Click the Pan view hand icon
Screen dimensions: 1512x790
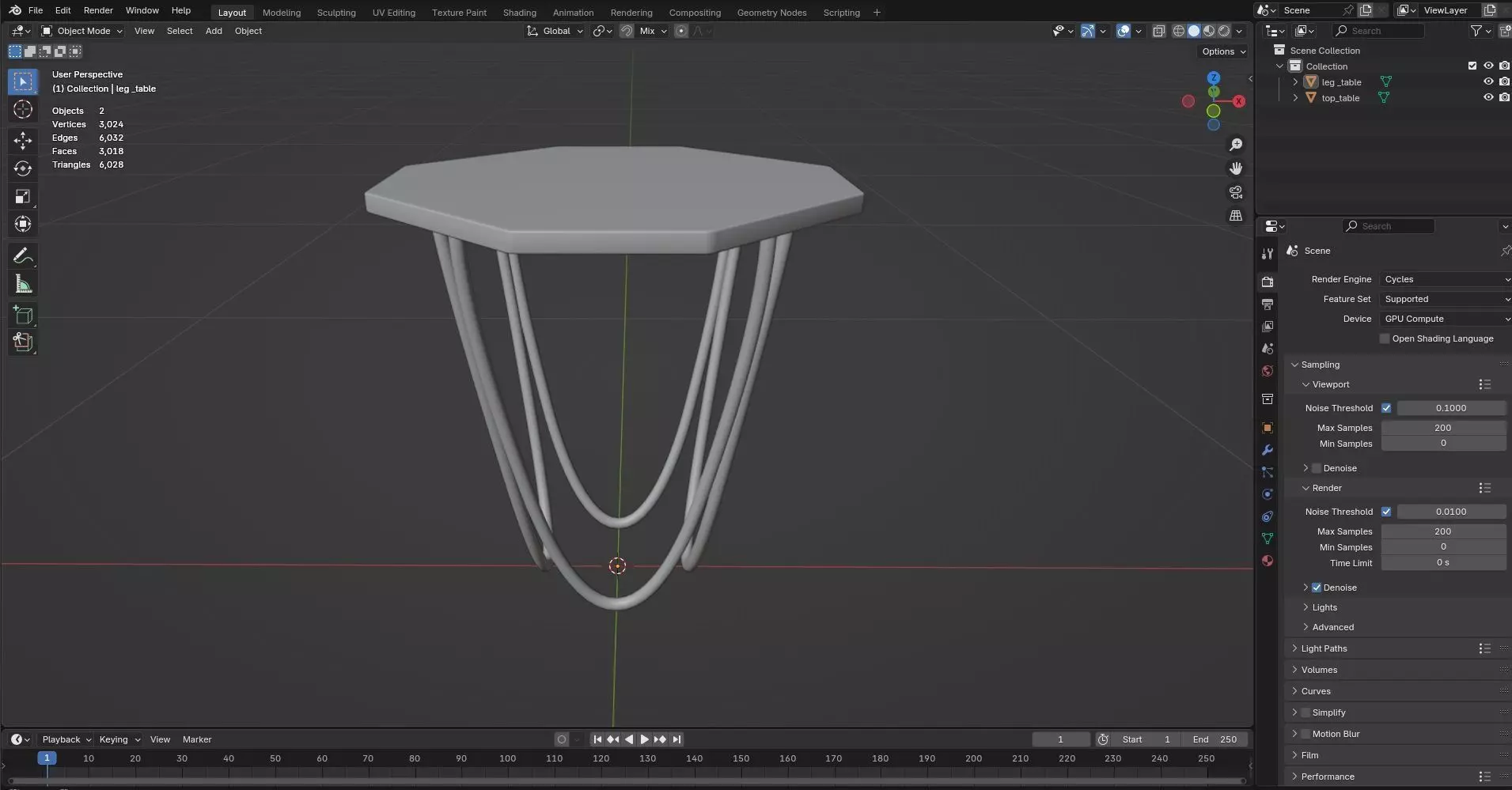[x=1235, y=168]
